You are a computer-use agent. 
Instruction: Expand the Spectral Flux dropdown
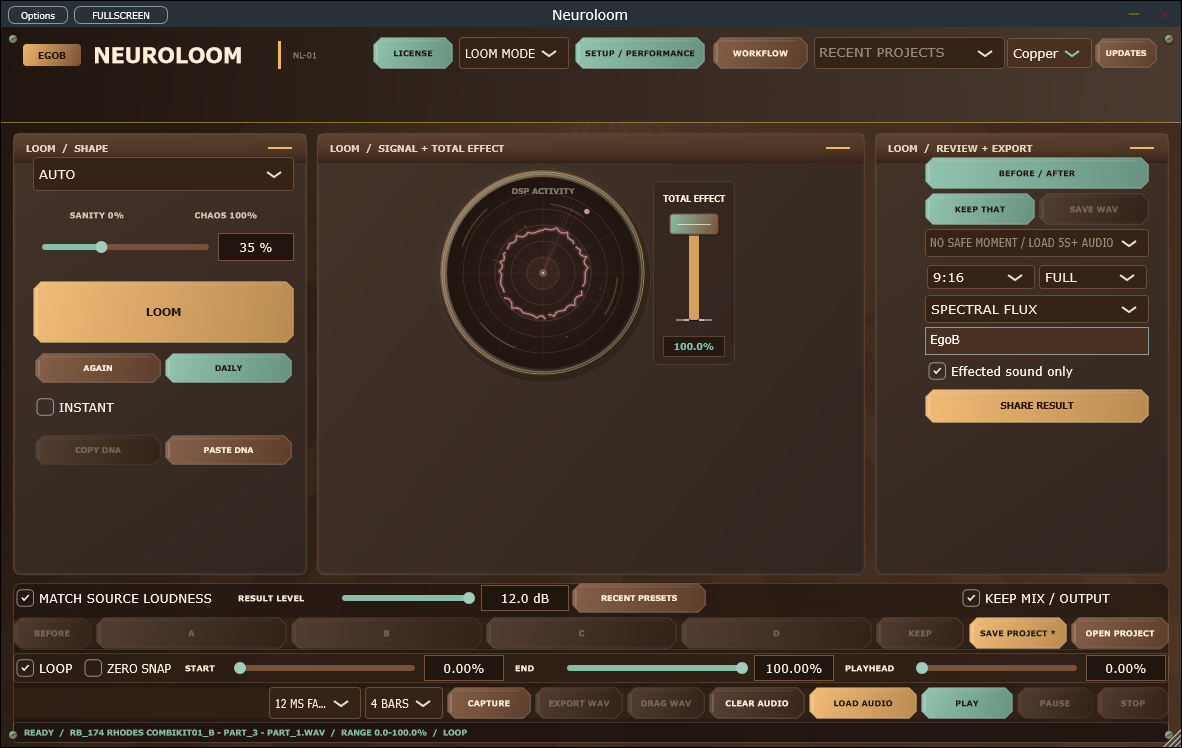[1037, 309]
